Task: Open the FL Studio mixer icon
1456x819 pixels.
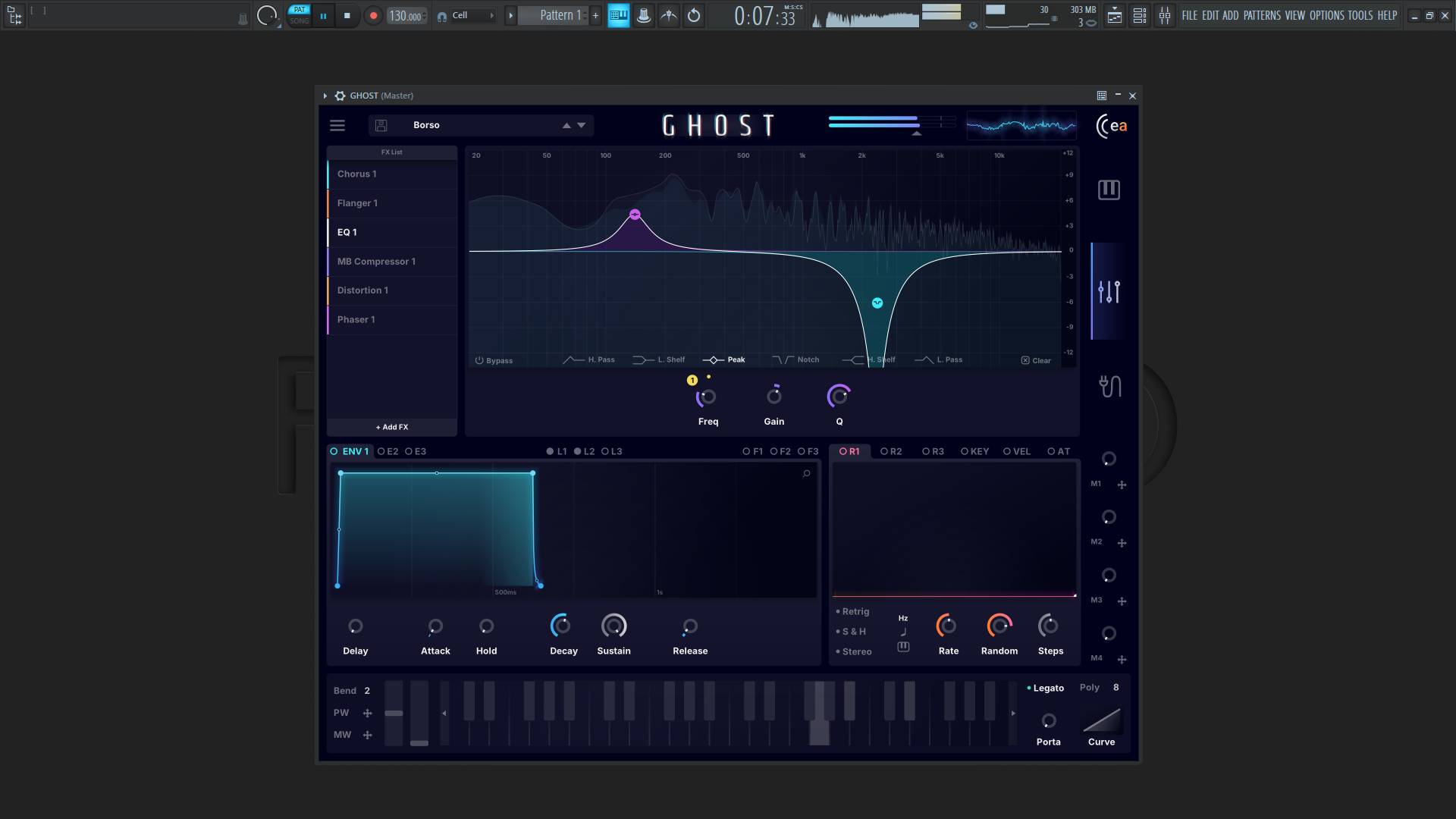Action: [1164, 16]
